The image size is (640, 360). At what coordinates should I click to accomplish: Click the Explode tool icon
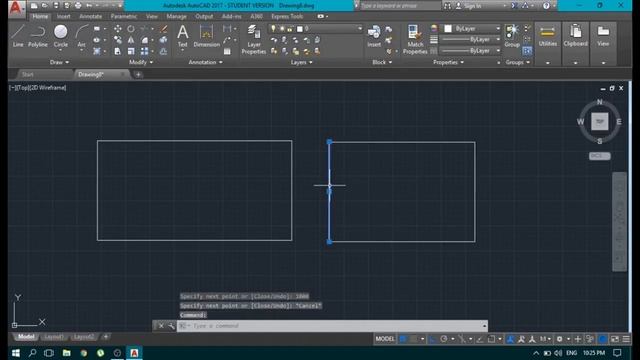(x=164, y=40)
